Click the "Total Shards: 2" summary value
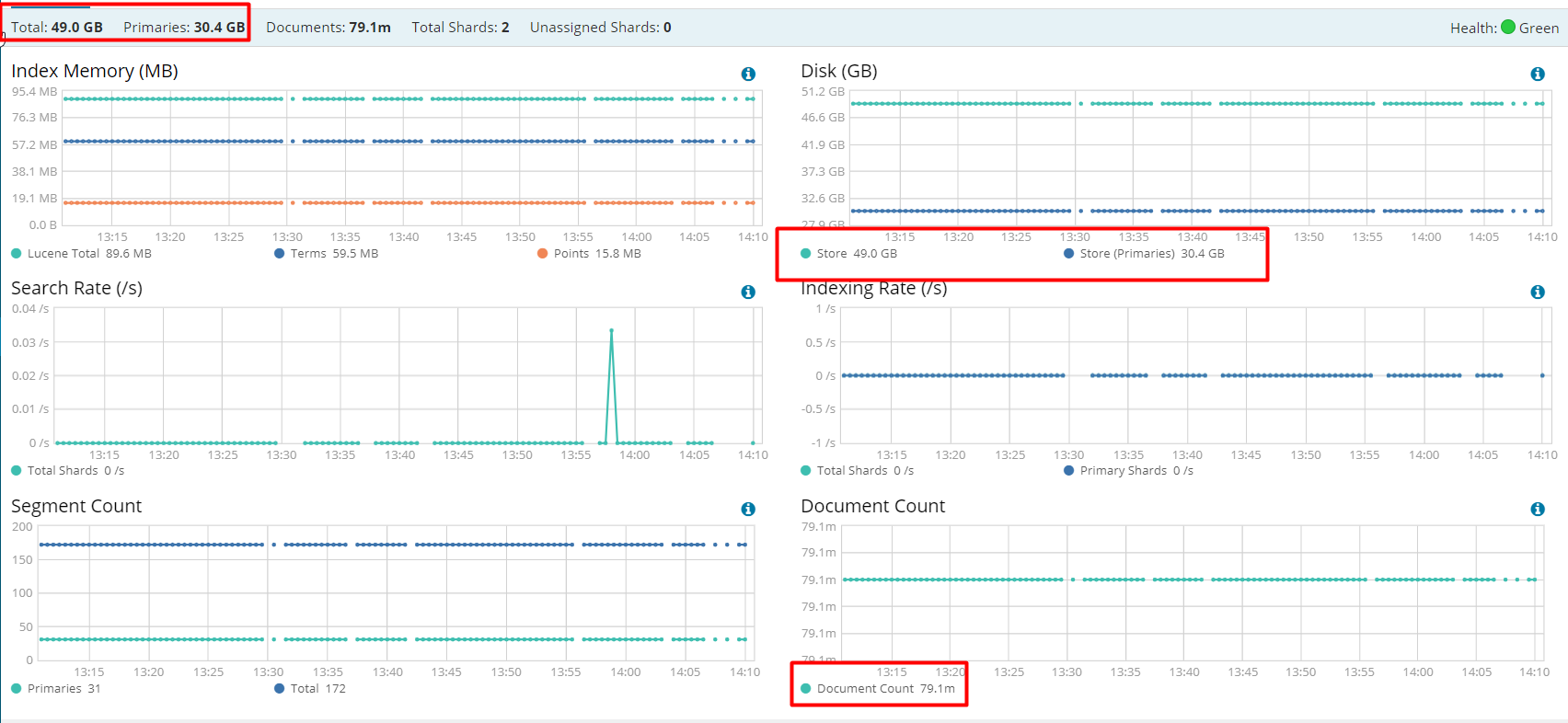This screenshot has height=723, width=1568. click(460, 27)
